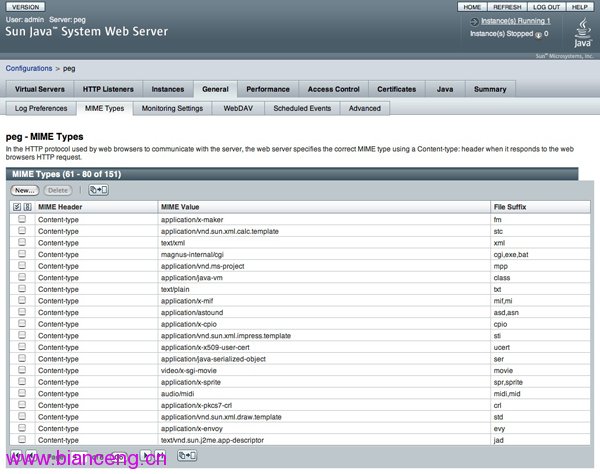Click the VERSION button

tap(25, 7)
